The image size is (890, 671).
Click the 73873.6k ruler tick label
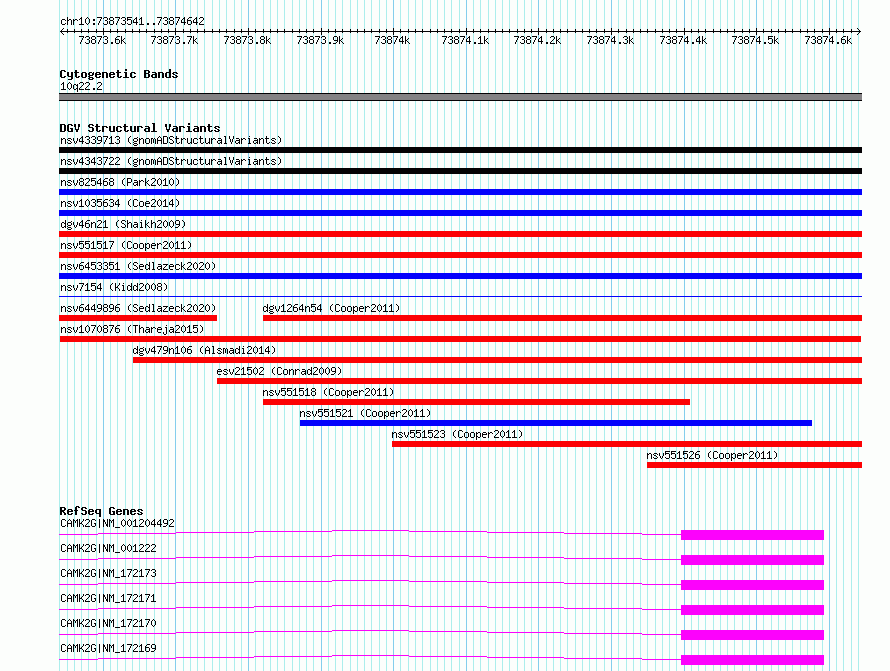point(102,40)
